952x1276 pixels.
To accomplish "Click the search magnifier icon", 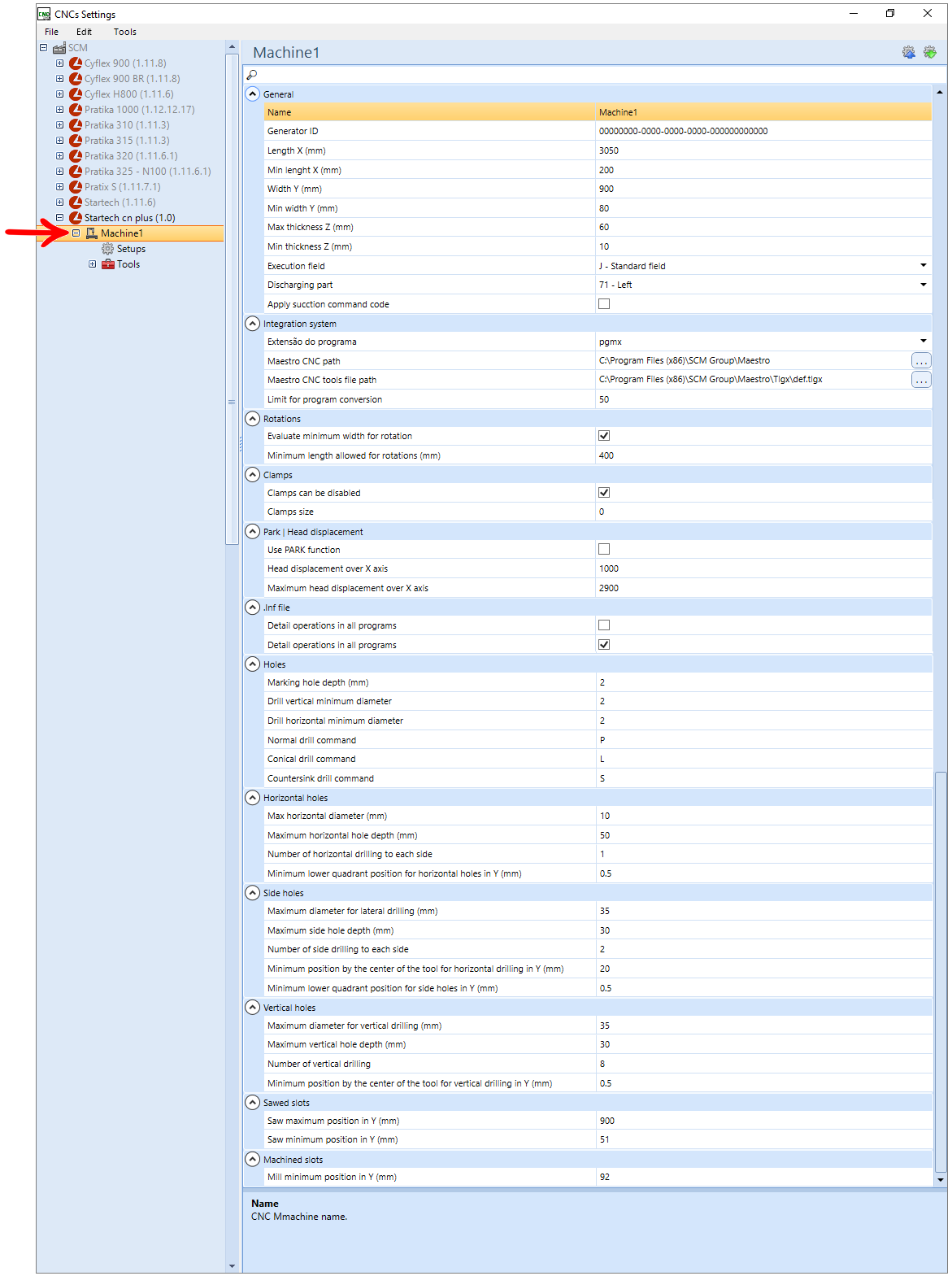I will click(x=252, y=75).
